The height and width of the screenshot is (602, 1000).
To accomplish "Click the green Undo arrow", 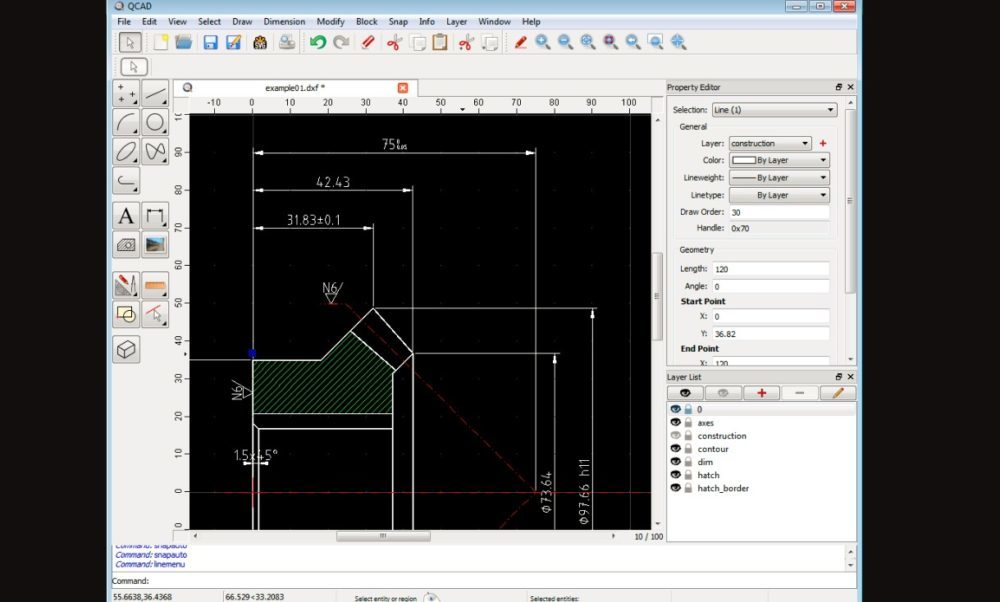I will pos(318,42).
